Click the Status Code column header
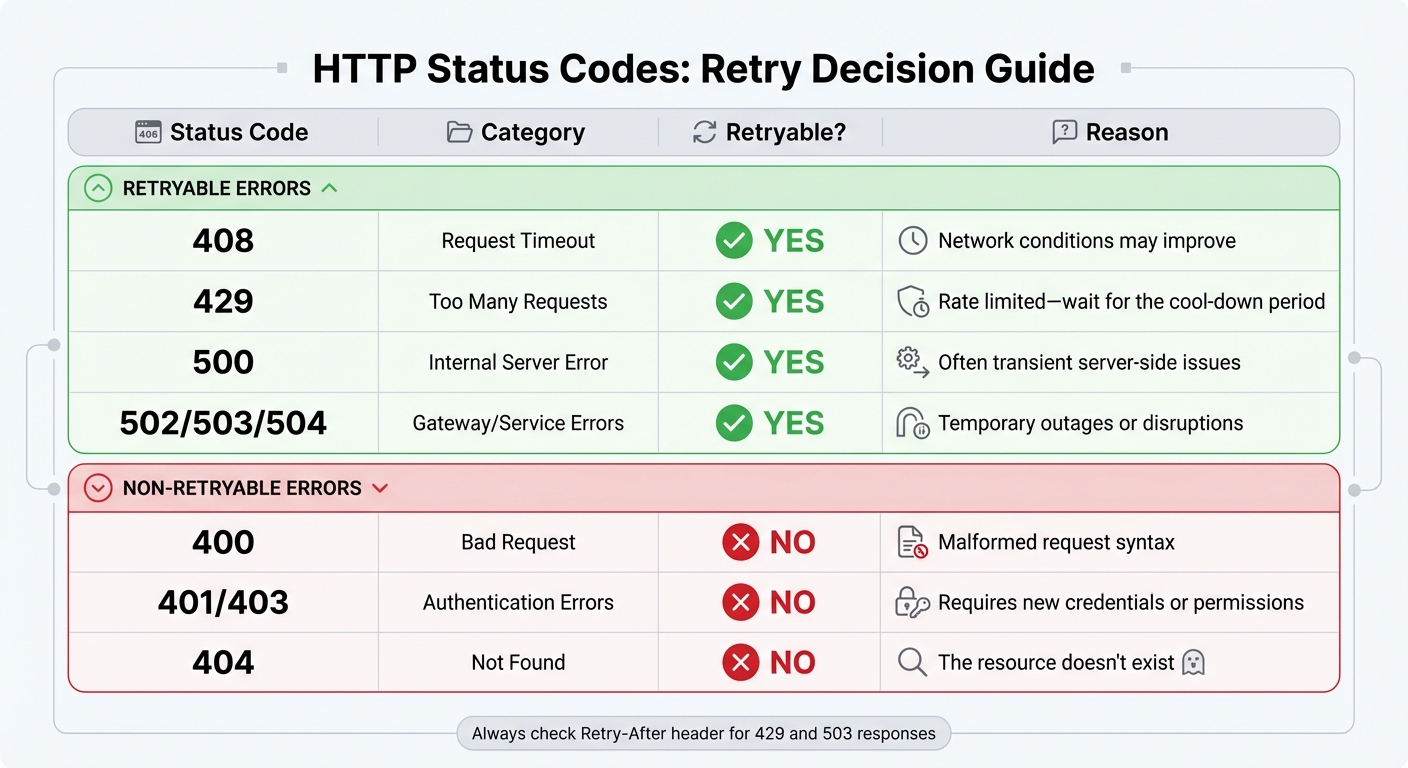This screenshot has width=1408, height=768. [222, 132]
